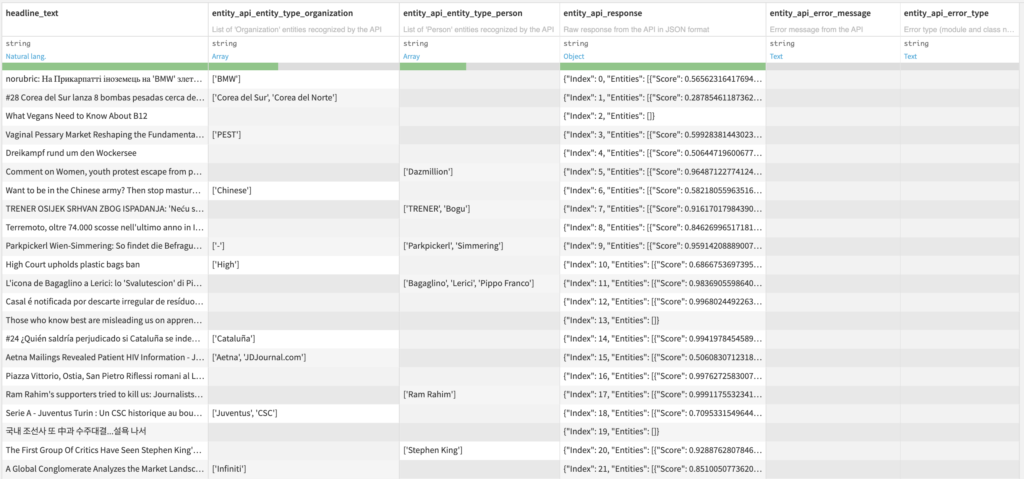Viewport: 1024px width, 479px height.
Task: Select the "L'icona de Bagaglino a Lerici" headline
Action: (104, 283)
